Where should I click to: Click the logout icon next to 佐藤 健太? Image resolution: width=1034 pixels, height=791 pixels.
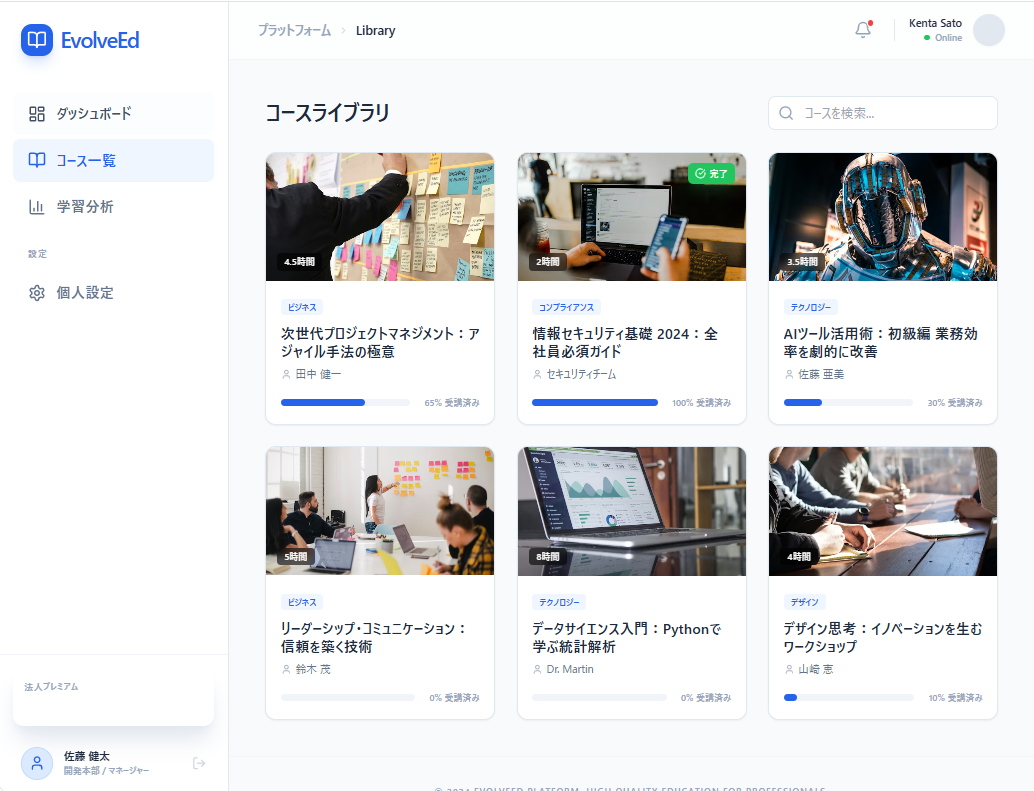(x=198, y=762)
